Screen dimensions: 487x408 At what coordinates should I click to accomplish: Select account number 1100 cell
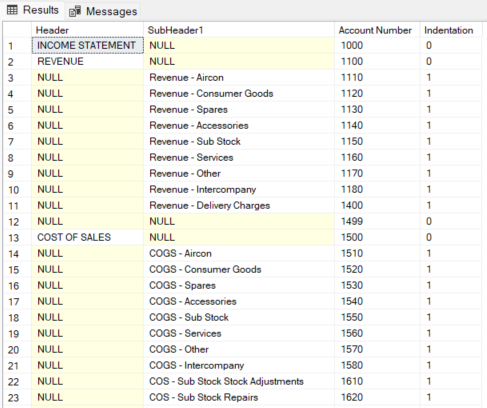point(377,61)
